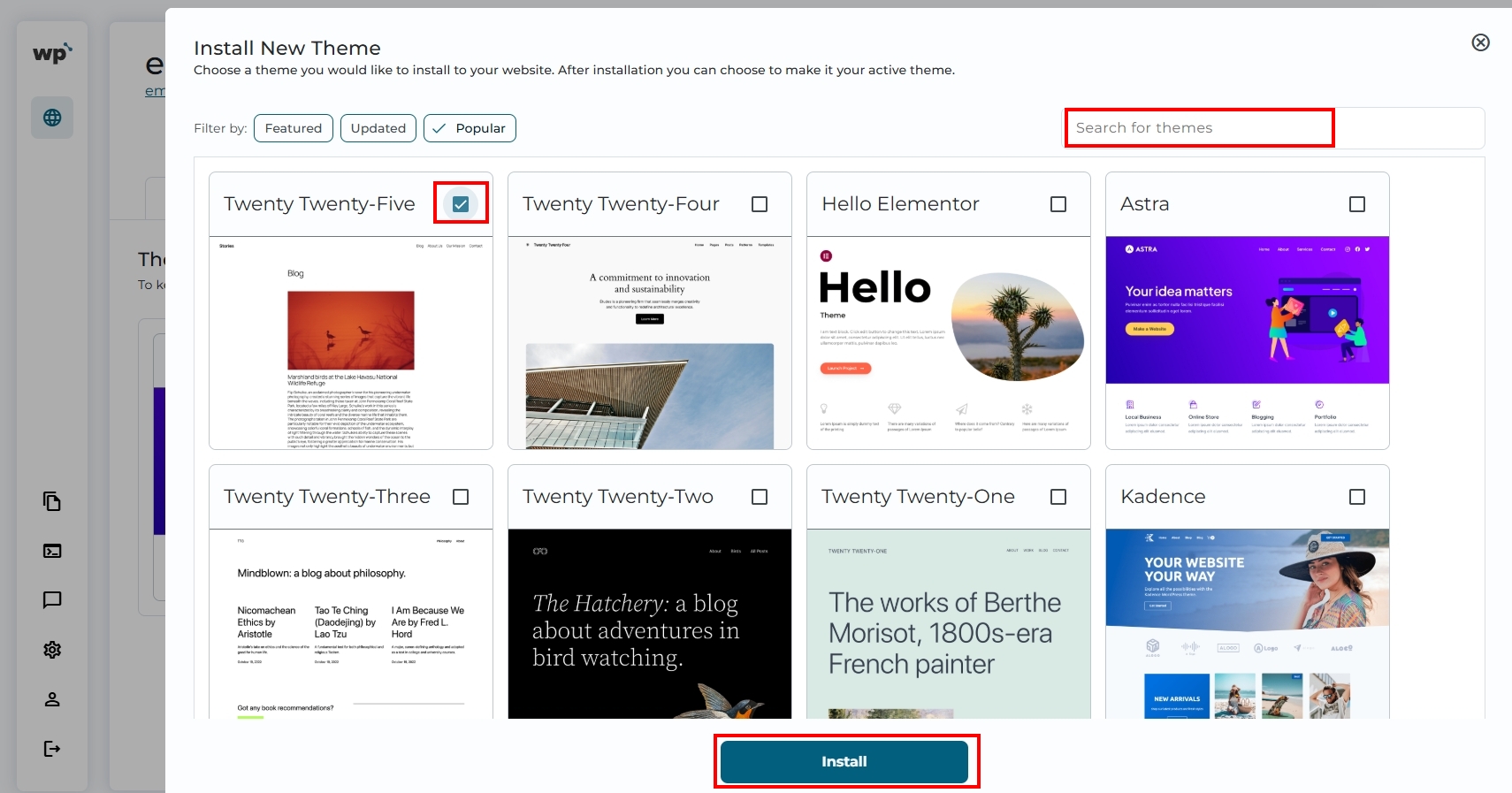This screenshot has height=793, width=1512.
Task: Uncheck the Twenty Twenty-Five theme checkbox
Action: click(x=461, y=204)
